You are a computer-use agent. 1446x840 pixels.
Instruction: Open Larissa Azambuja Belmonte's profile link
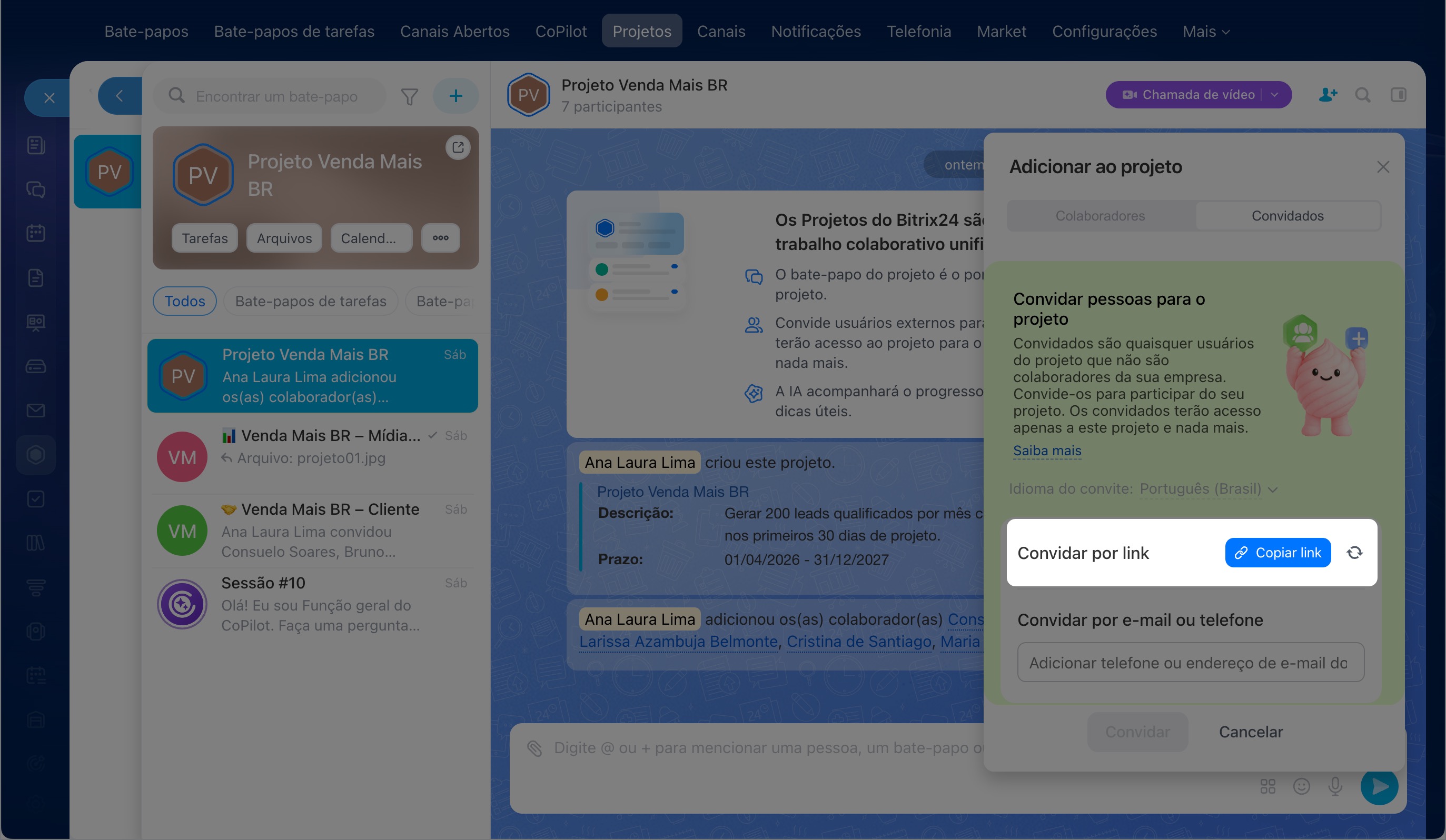click(678, 641)
